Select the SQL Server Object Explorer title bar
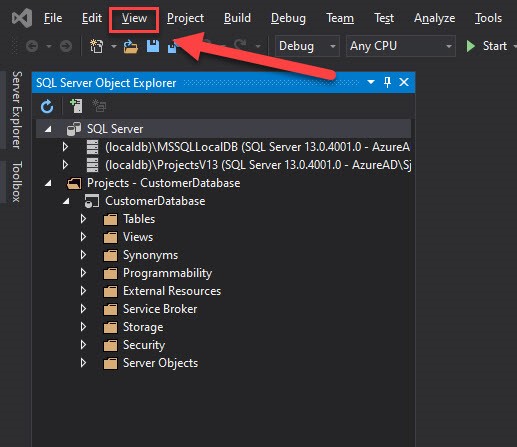The width and height of the screenshot is (517, 447). click(223, 82)
